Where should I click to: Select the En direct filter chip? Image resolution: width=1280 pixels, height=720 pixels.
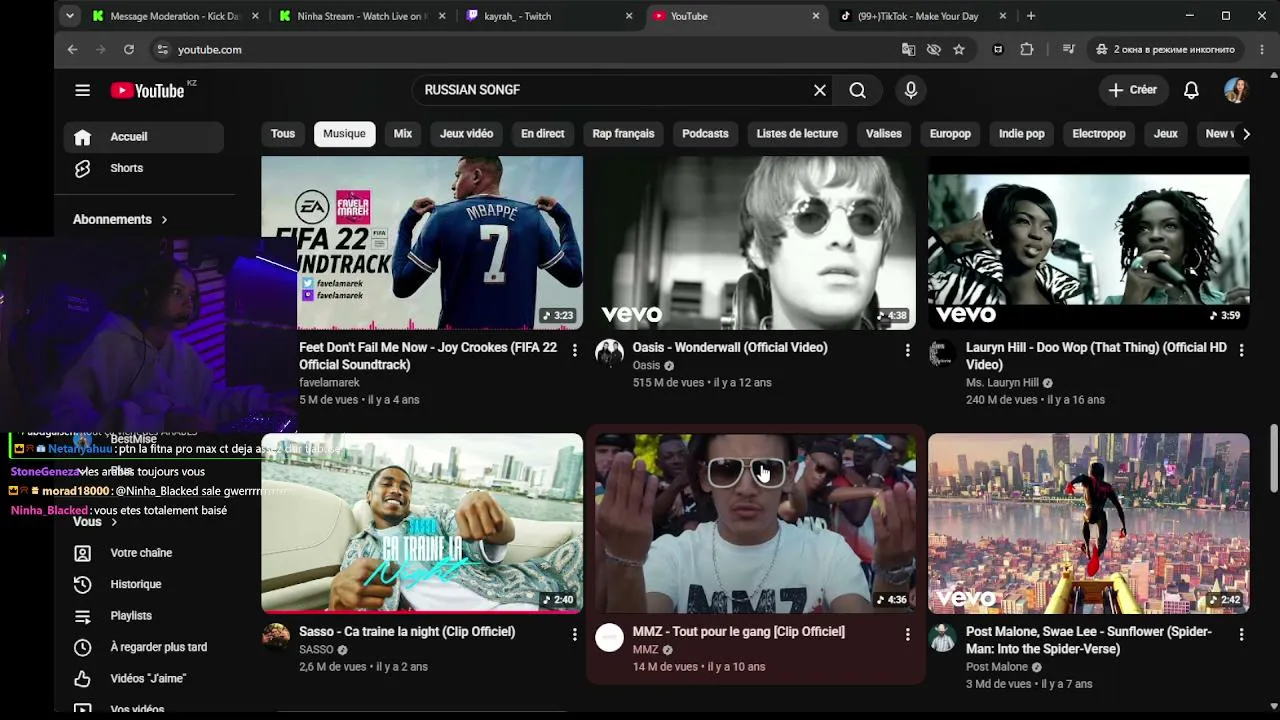542,134
